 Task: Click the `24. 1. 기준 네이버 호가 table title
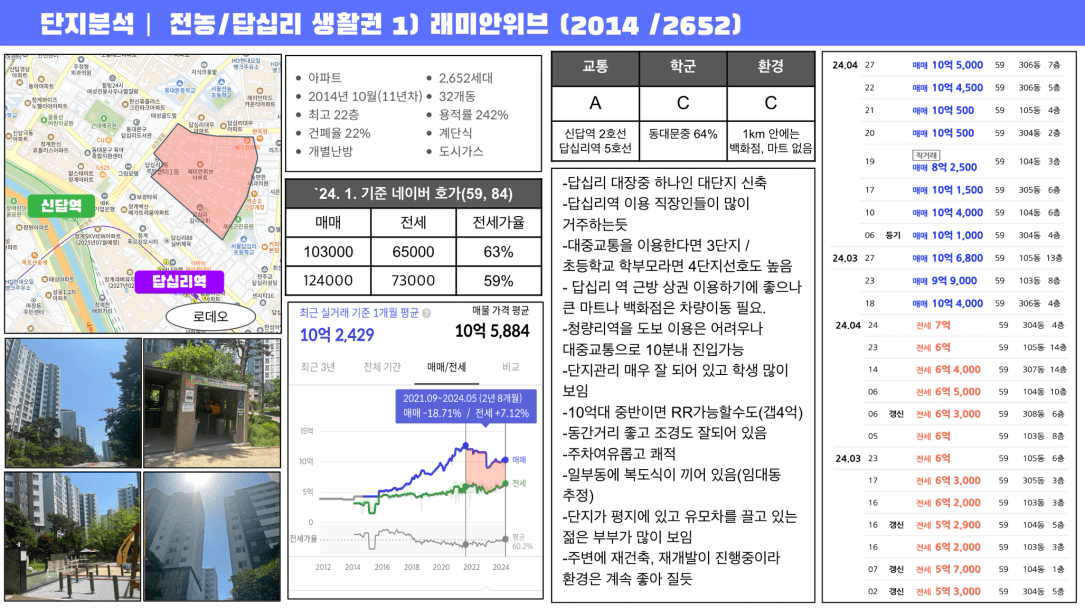[x=413, y=194]
